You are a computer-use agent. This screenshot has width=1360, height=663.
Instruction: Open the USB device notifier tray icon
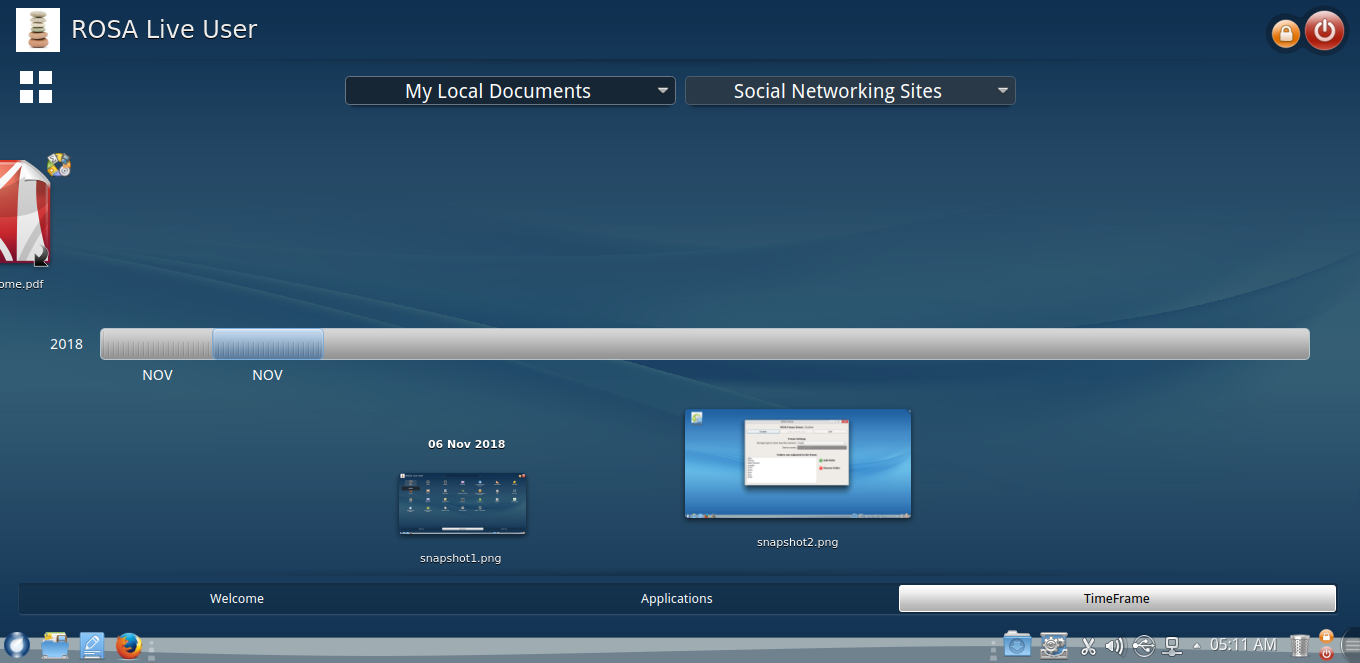point(1144,647)
